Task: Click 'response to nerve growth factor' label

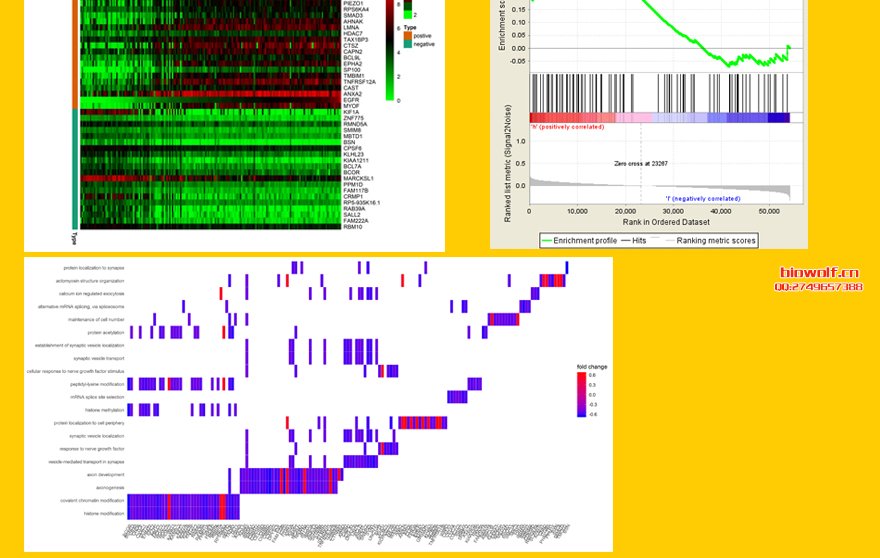Action: click(x=92, y=449)
